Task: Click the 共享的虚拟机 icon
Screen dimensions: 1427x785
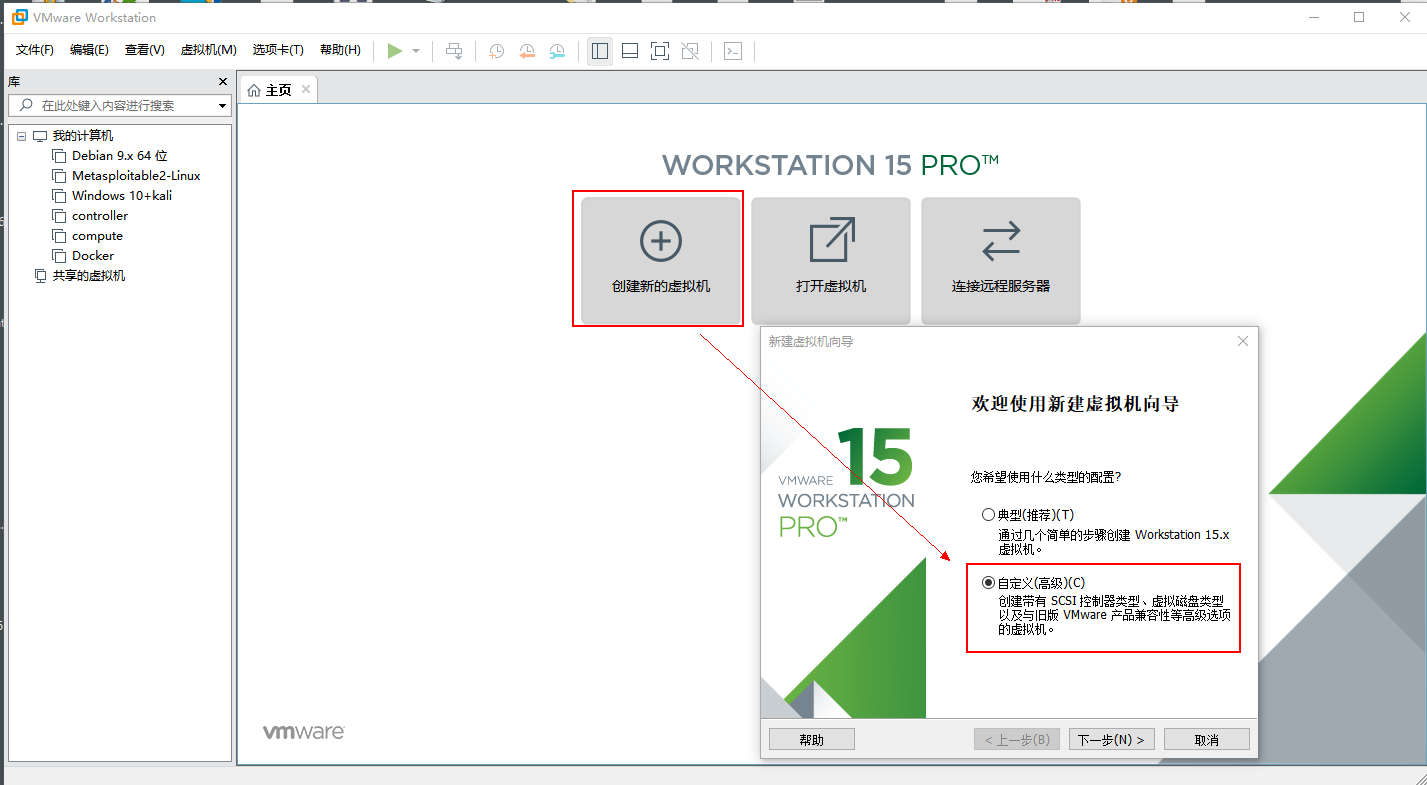Action: pos(40,276)
